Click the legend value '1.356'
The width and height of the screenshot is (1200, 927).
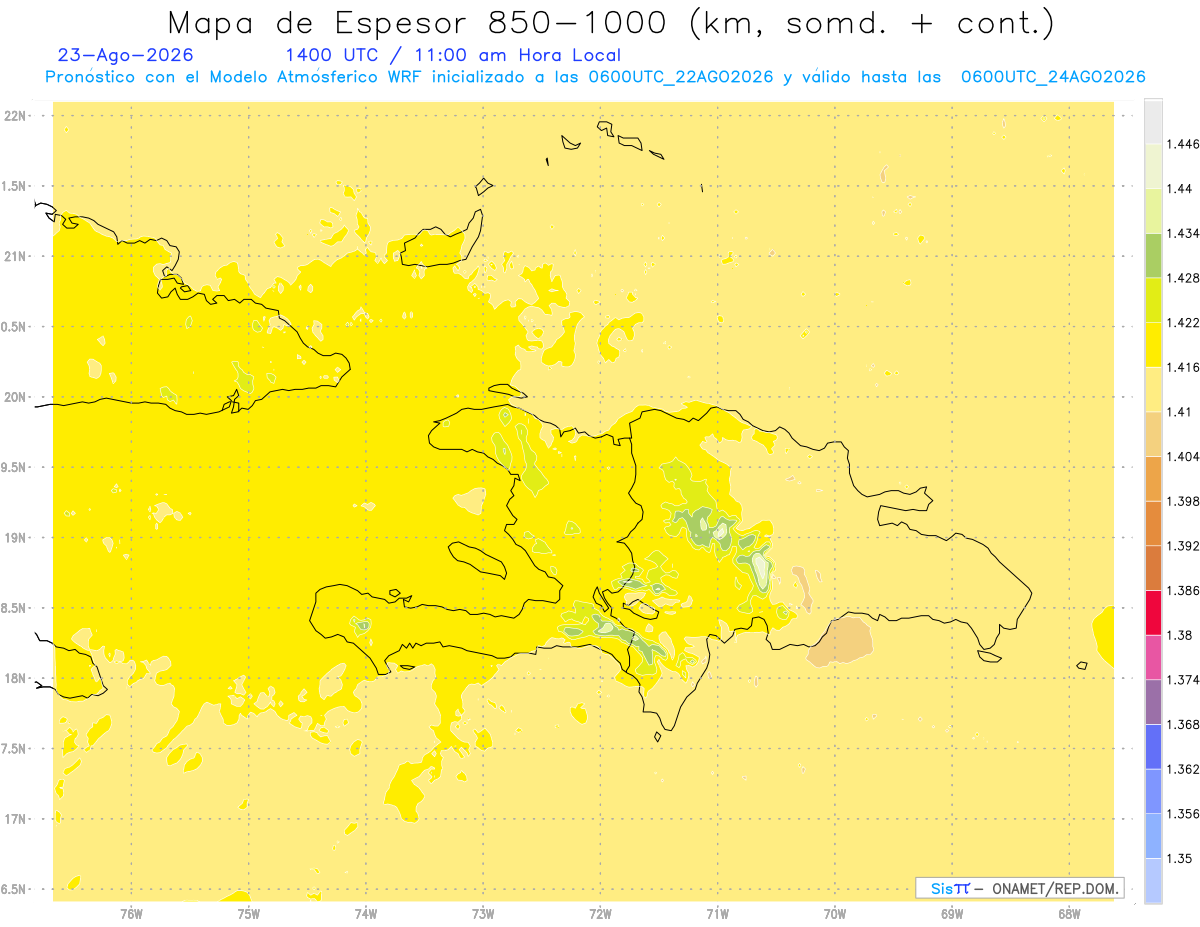[1183, 814]
